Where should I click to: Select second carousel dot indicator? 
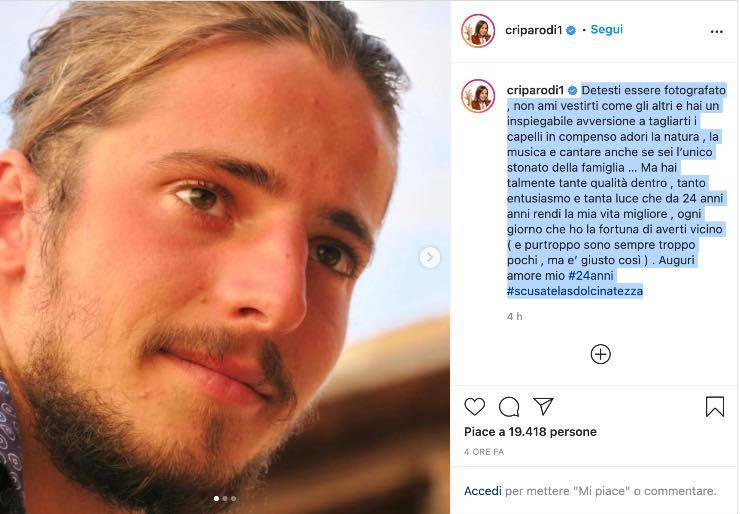(x=225, y=498)
